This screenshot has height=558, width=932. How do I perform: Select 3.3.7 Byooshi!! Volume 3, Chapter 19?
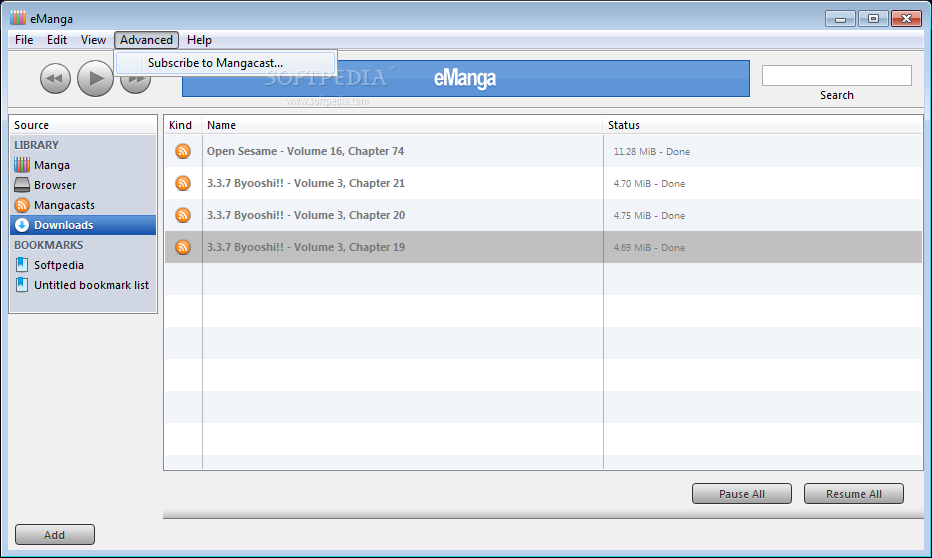tap(306, 247)
